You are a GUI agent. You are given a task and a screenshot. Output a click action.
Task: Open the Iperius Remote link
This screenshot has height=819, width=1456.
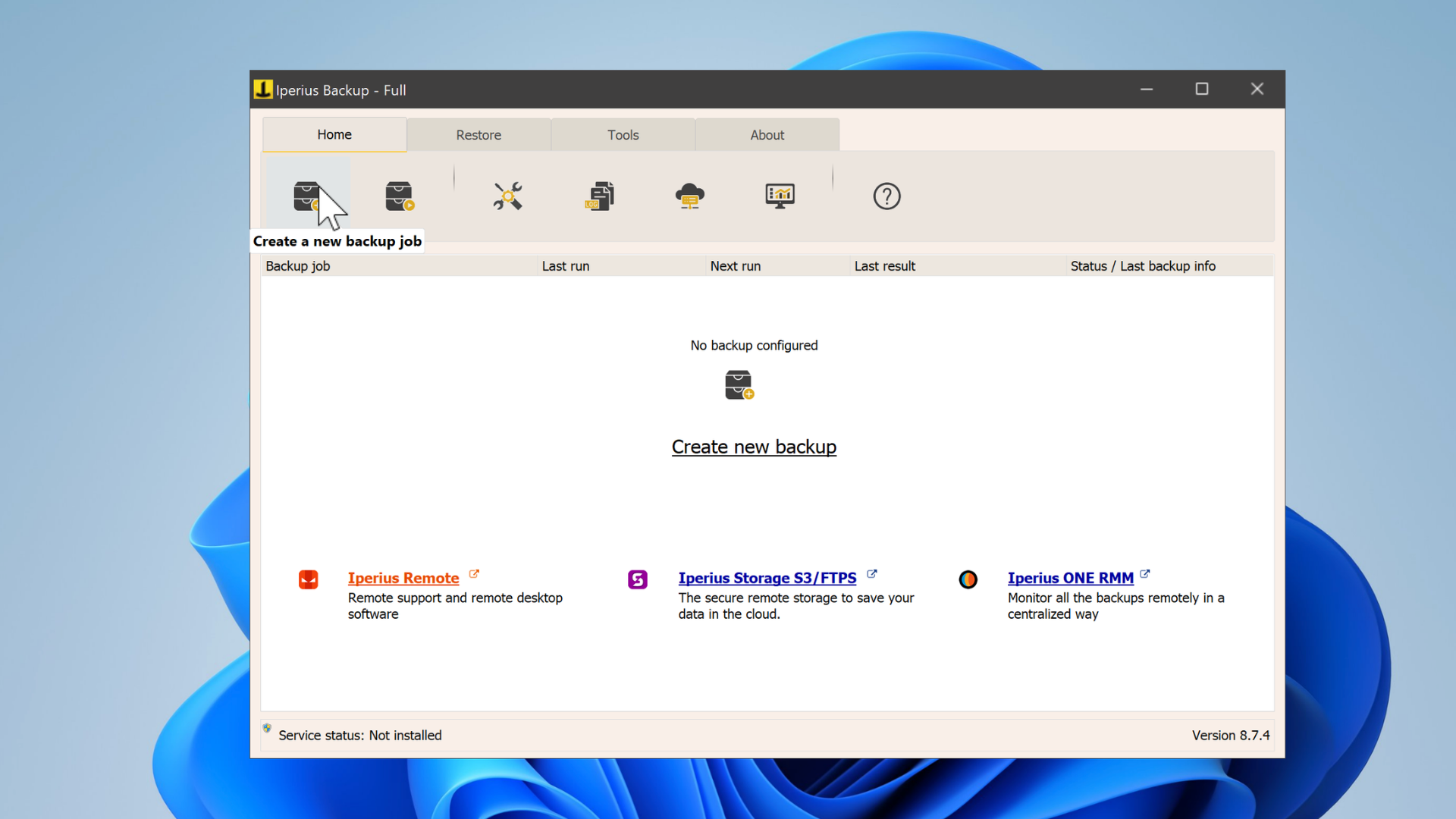tap(403, 578)
